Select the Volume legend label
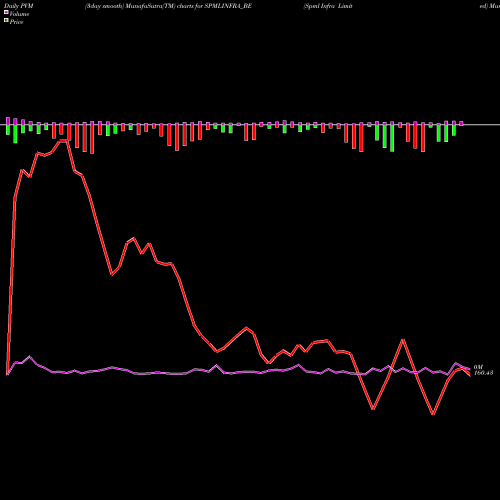Screen dimensions: 500x500 (x=19, y=14)
